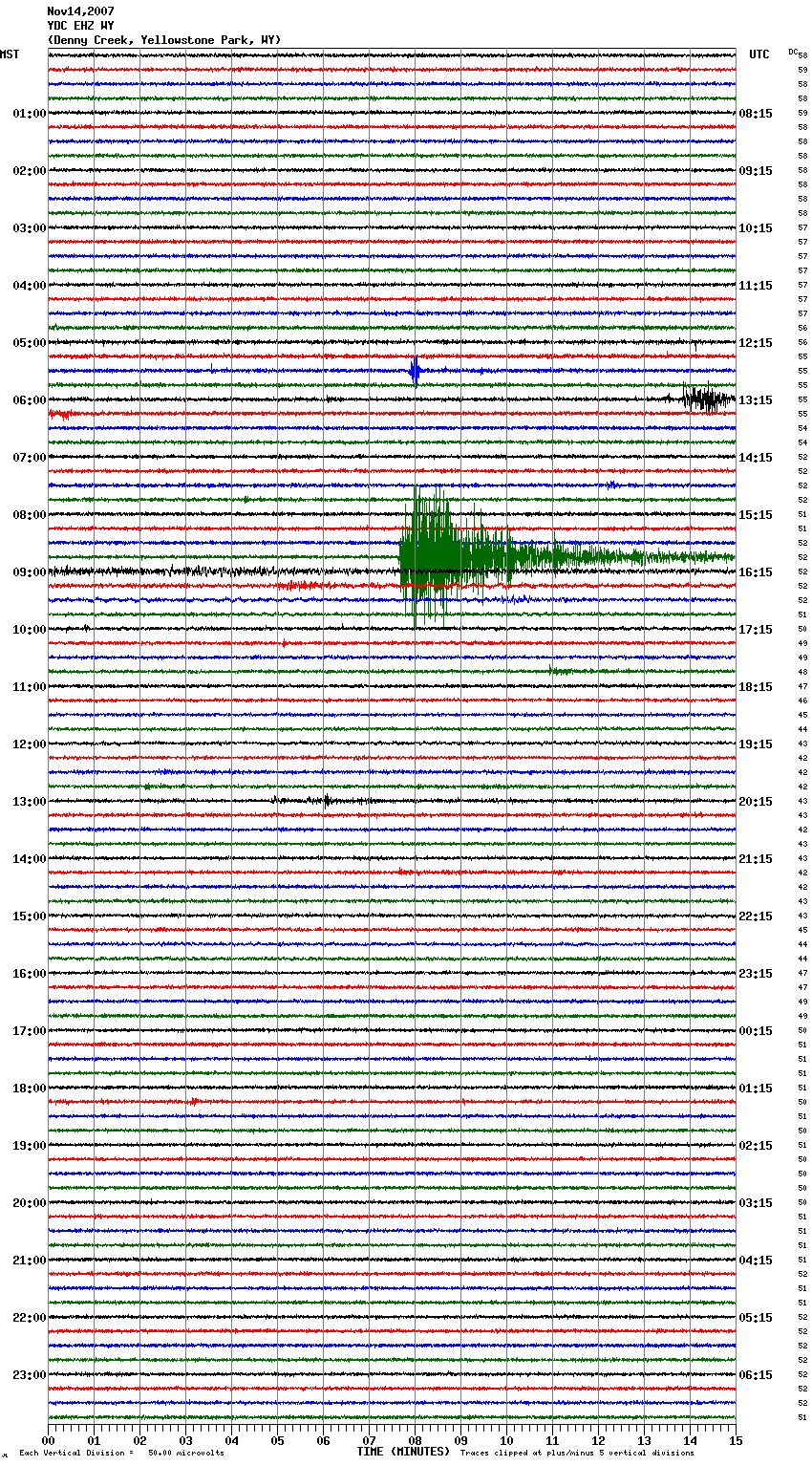The image size is (812, 1466).
Task: Click the 03:00 MST hour label
Action: click(29, 228)
